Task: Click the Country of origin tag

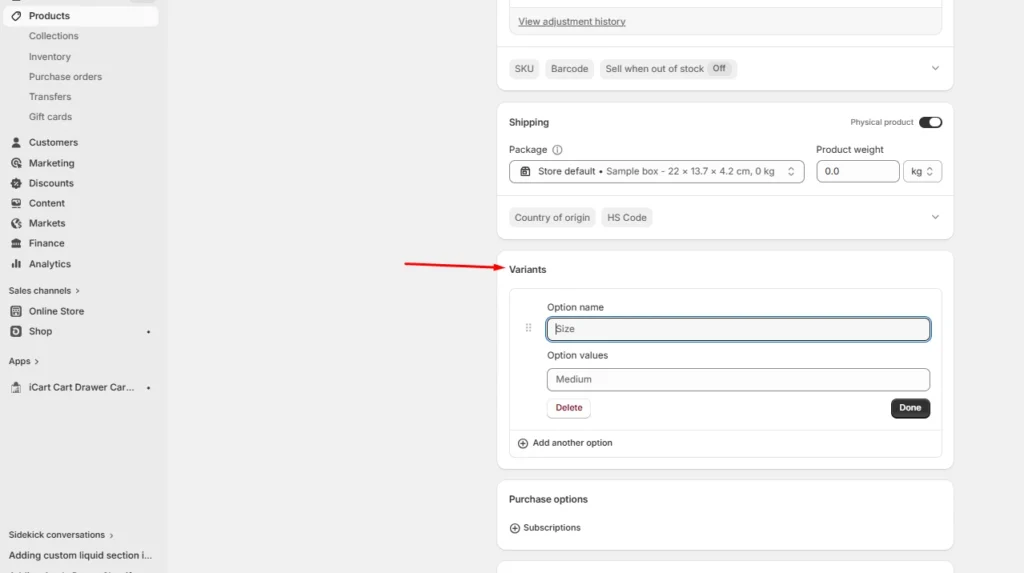Action: [x=552, y=218]
